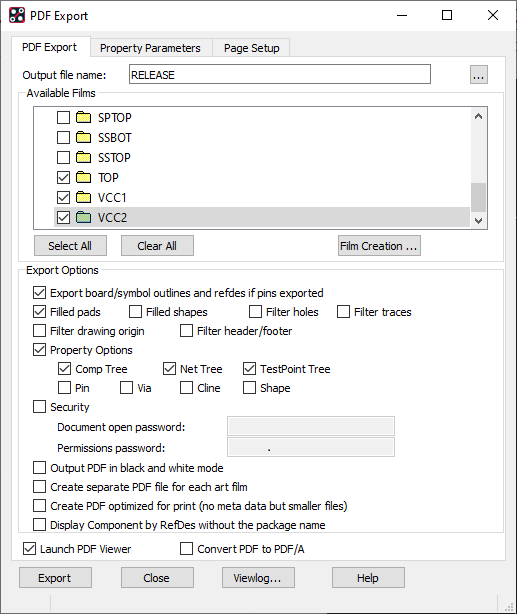This screenshot has height=614, width=517.
Task: Click the films list scrollbar thumb
Action: (x=478, y=197)
